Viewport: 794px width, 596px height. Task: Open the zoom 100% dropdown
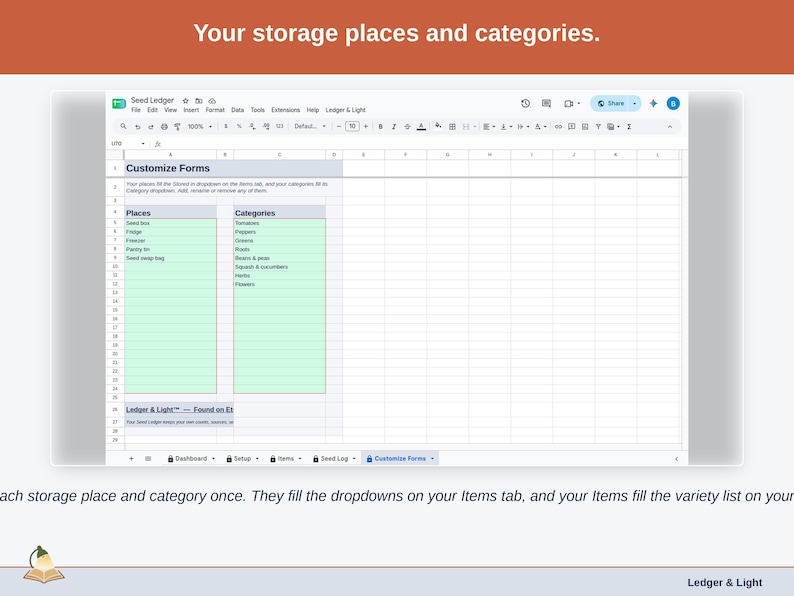click(x=200, y=127)
